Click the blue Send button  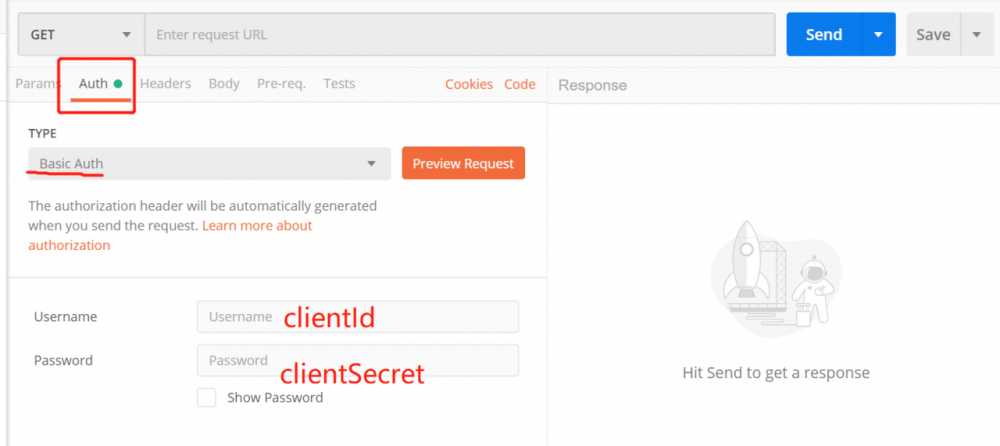(823, 34)
